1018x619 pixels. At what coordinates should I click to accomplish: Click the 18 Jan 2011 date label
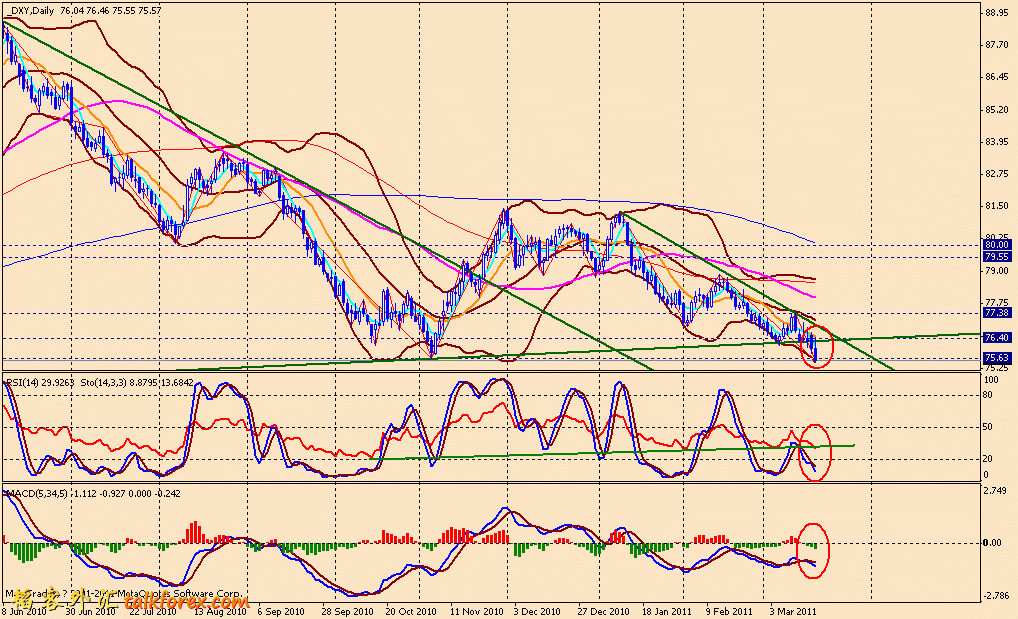pyautogui.click(x=667, y=612)
